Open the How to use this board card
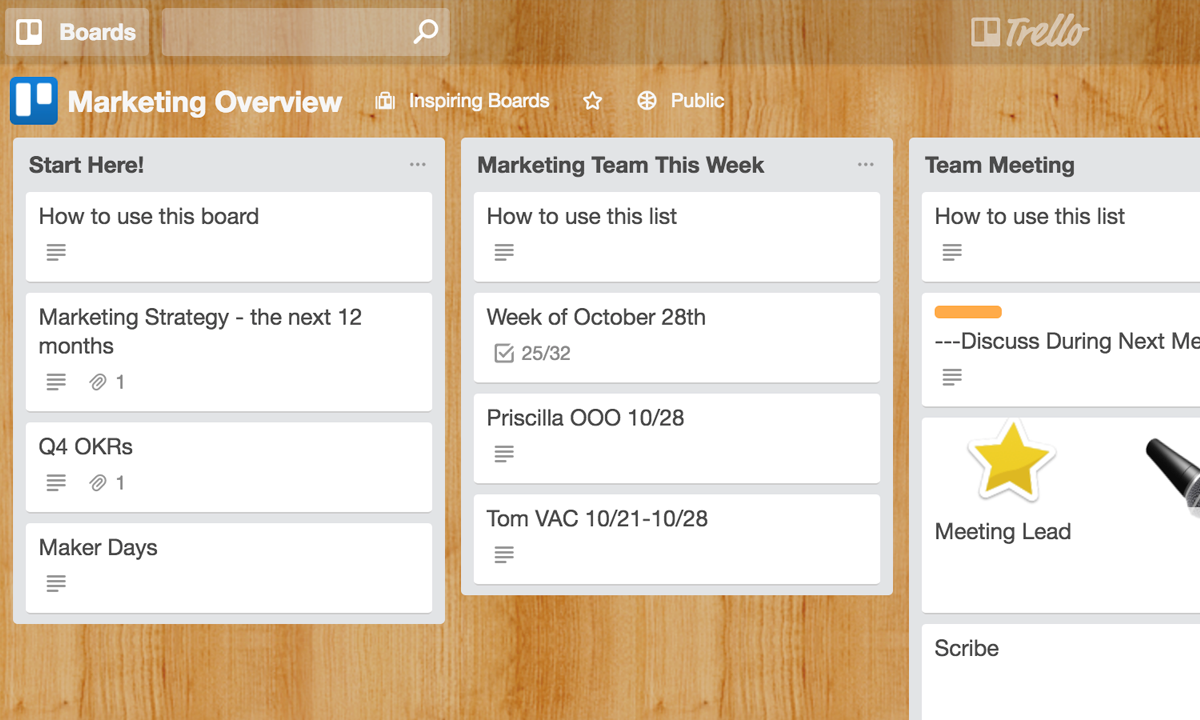 point(148,216)
